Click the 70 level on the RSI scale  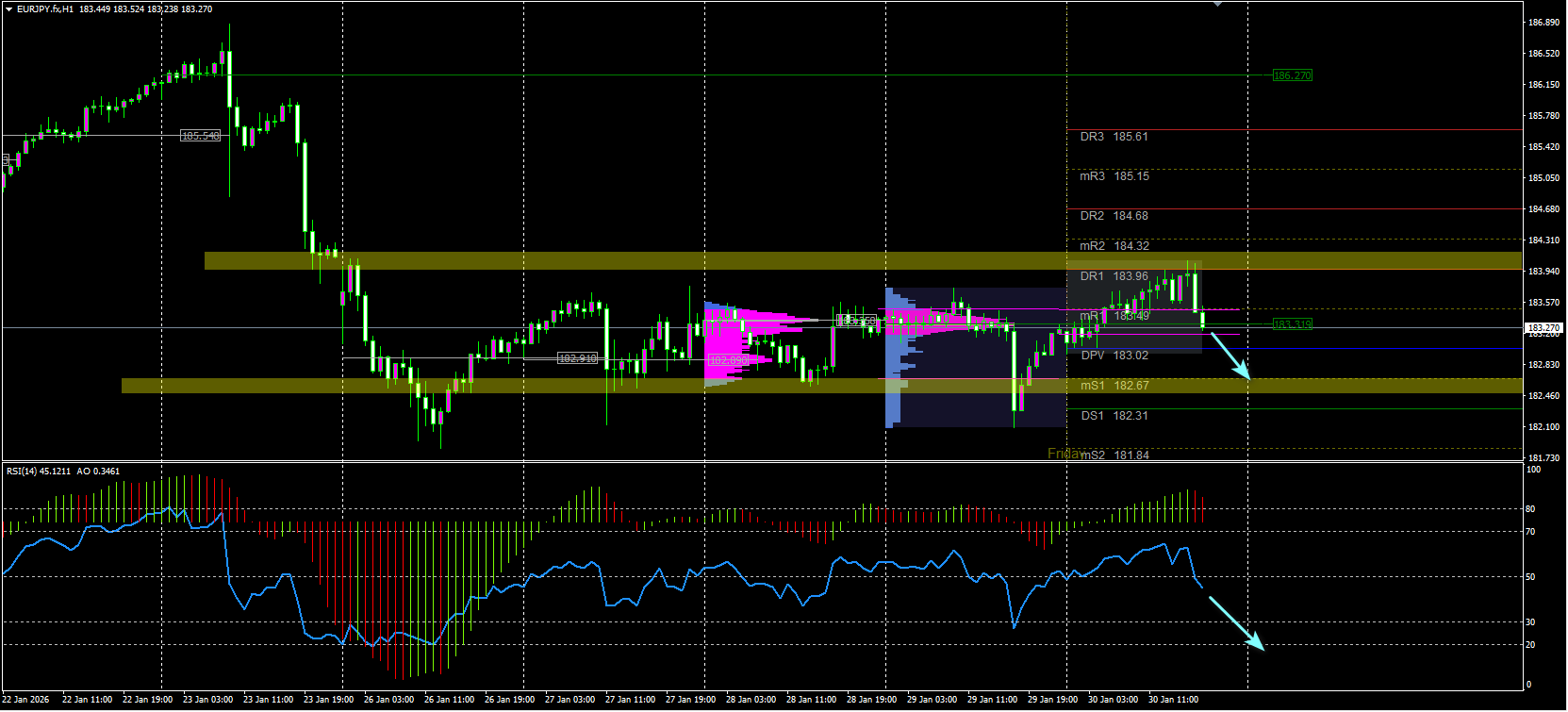tap(1531, 532)
